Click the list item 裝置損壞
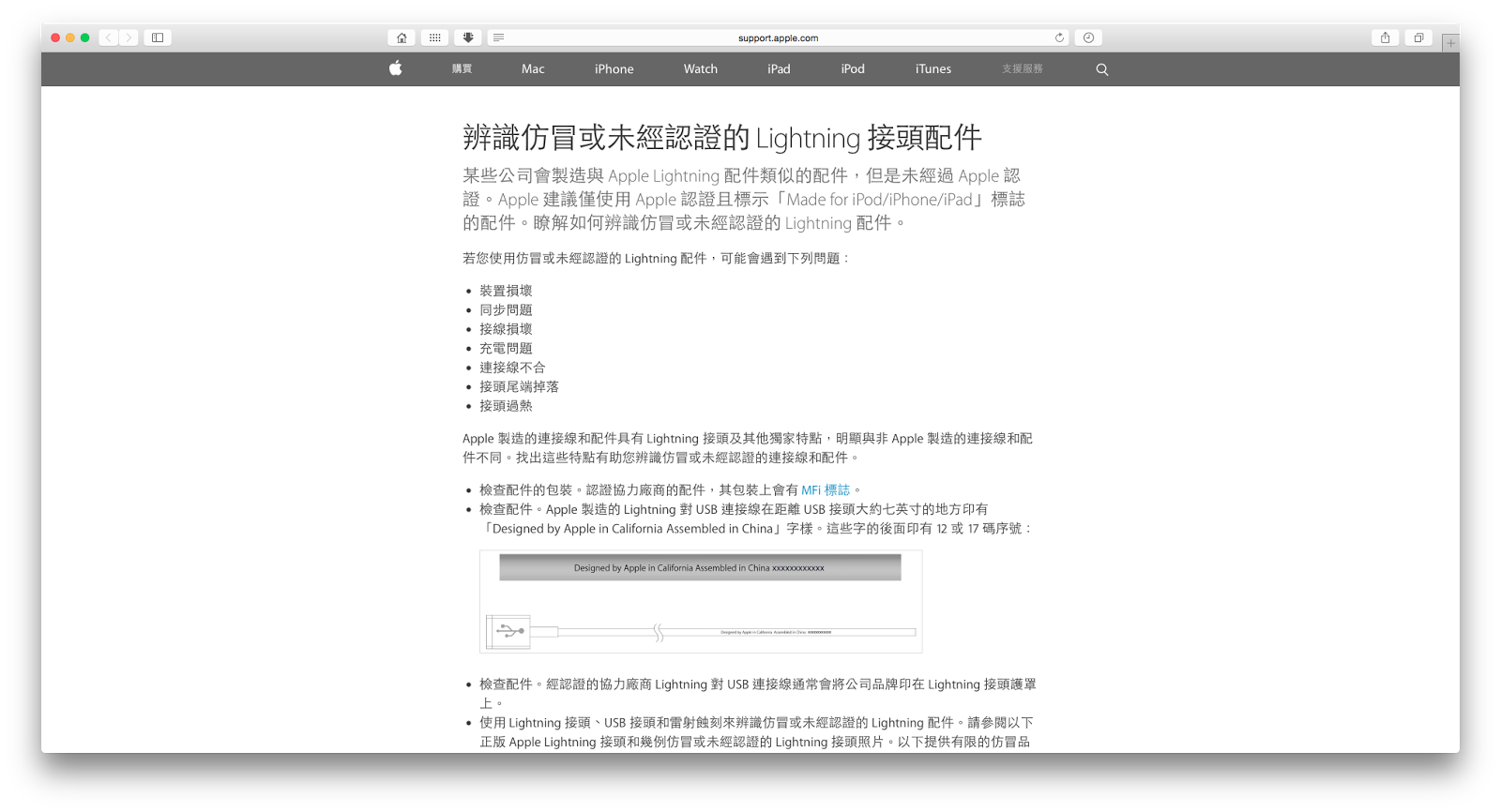Viewport: 1501px width, 812px height. [506, 291]
